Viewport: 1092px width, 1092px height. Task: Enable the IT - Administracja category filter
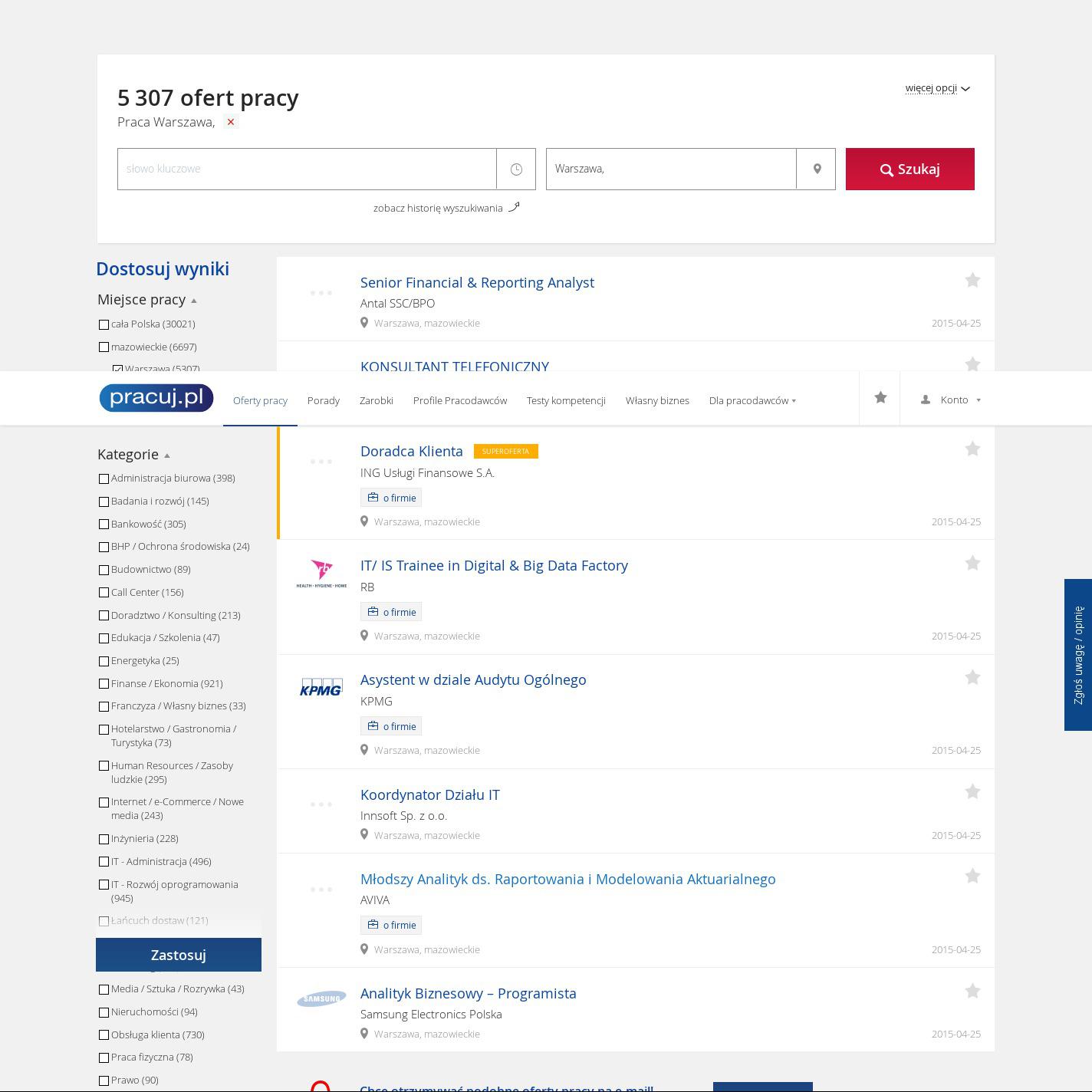(104, 862)
